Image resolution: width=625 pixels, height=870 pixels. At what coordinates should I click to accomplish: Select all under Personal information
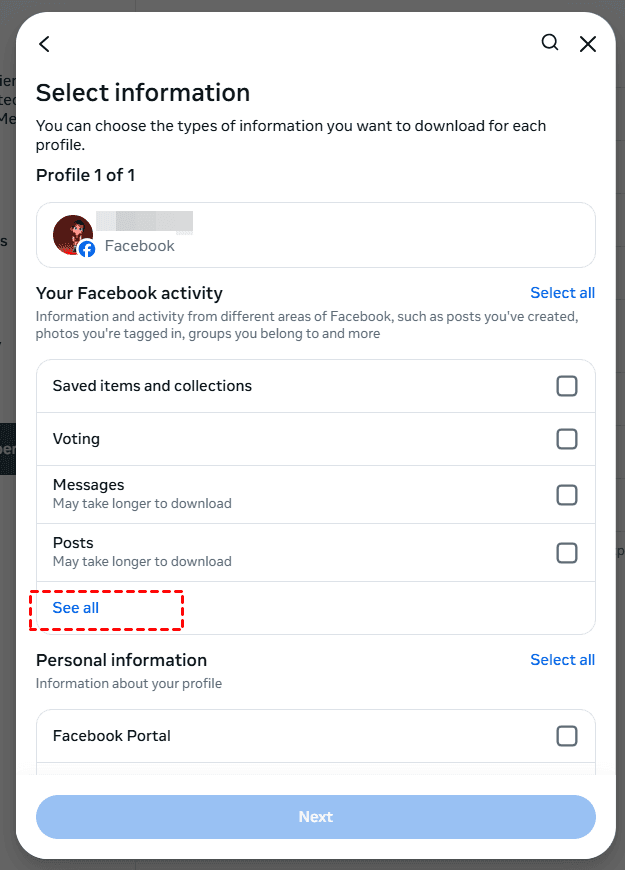(562, 660)
